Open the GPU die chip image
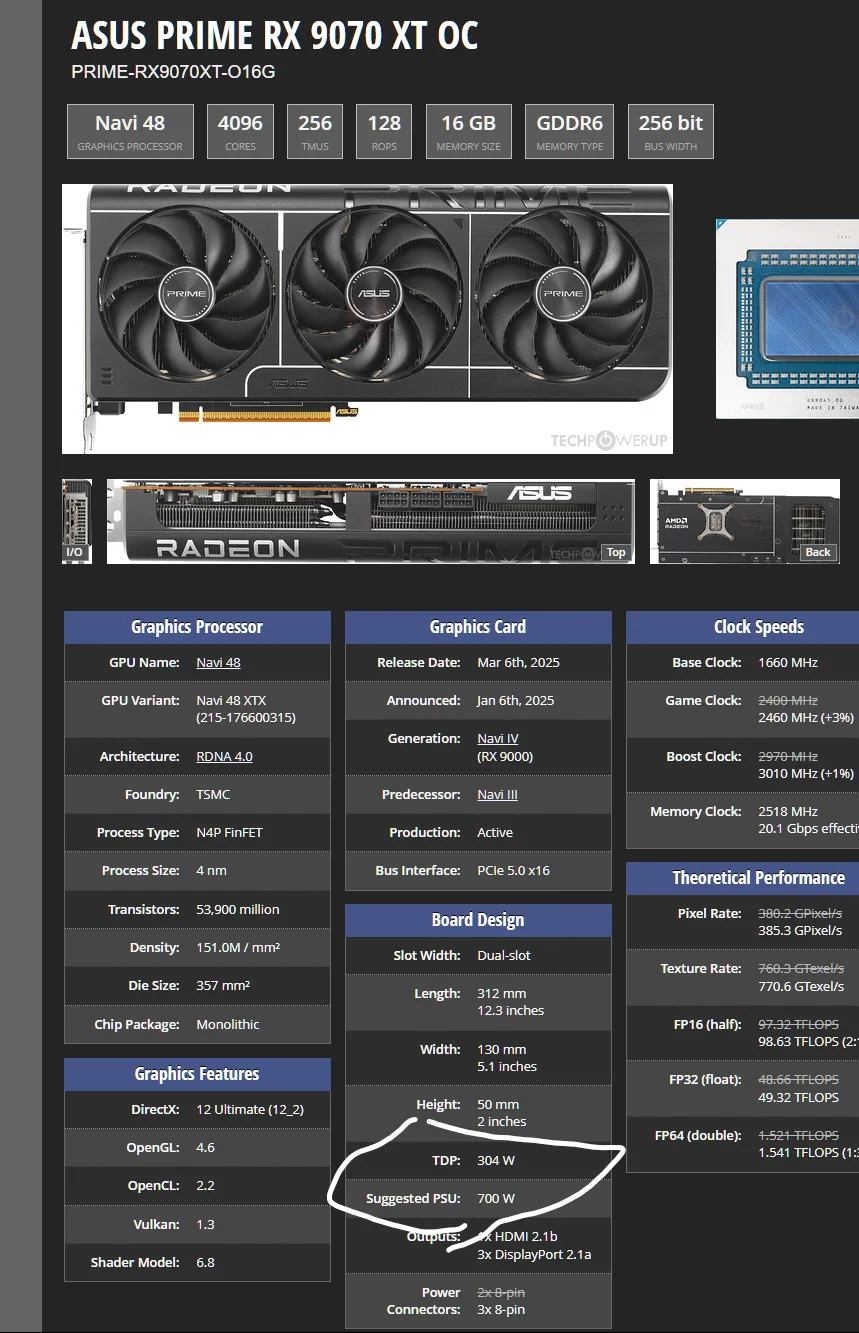This screenshot has width=859, height=1333. tap(787, 319)
